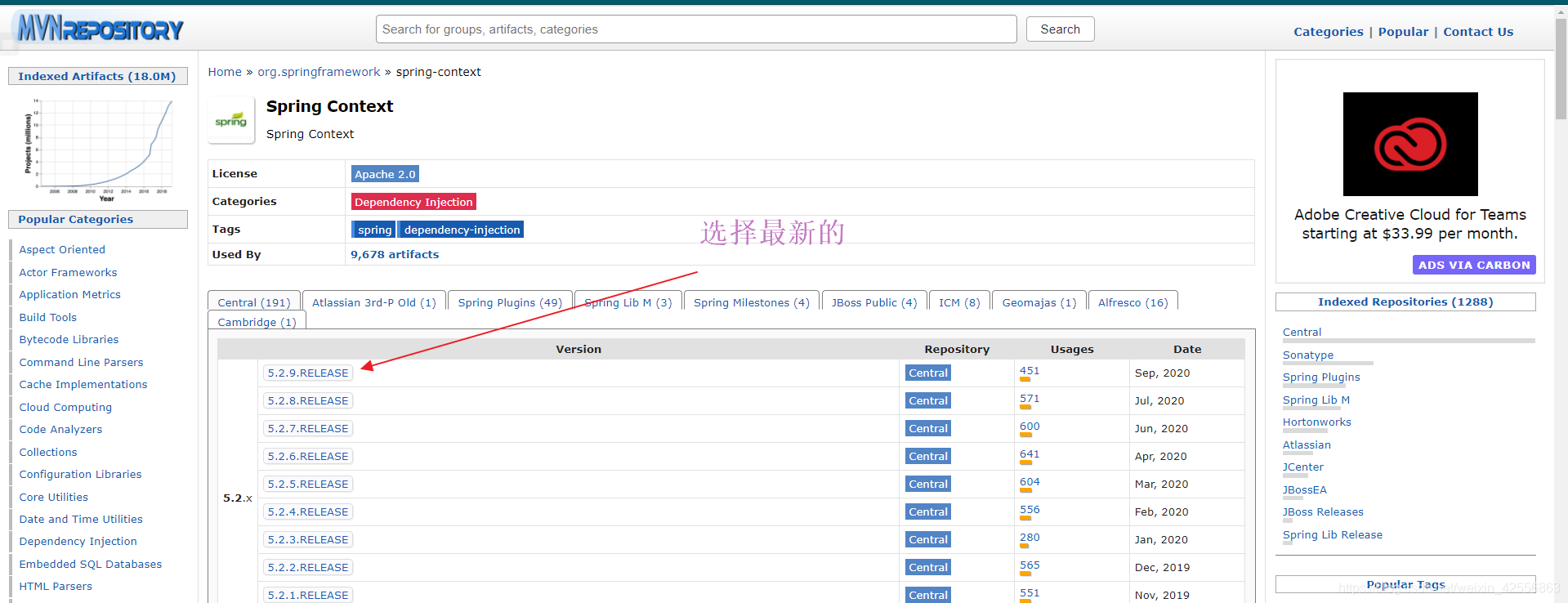Click Central badge for 5.2.9.RELEASE row

tap(928, 373)
